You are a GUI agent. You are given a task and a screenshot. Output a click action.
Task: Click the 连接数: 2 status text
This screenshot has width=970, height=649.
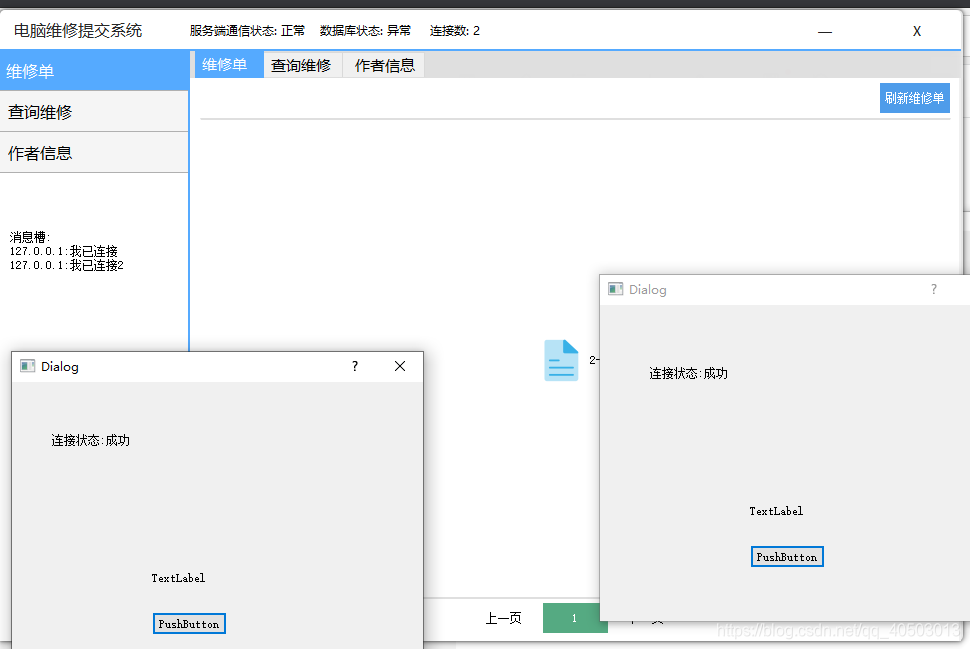pos(455,31)
